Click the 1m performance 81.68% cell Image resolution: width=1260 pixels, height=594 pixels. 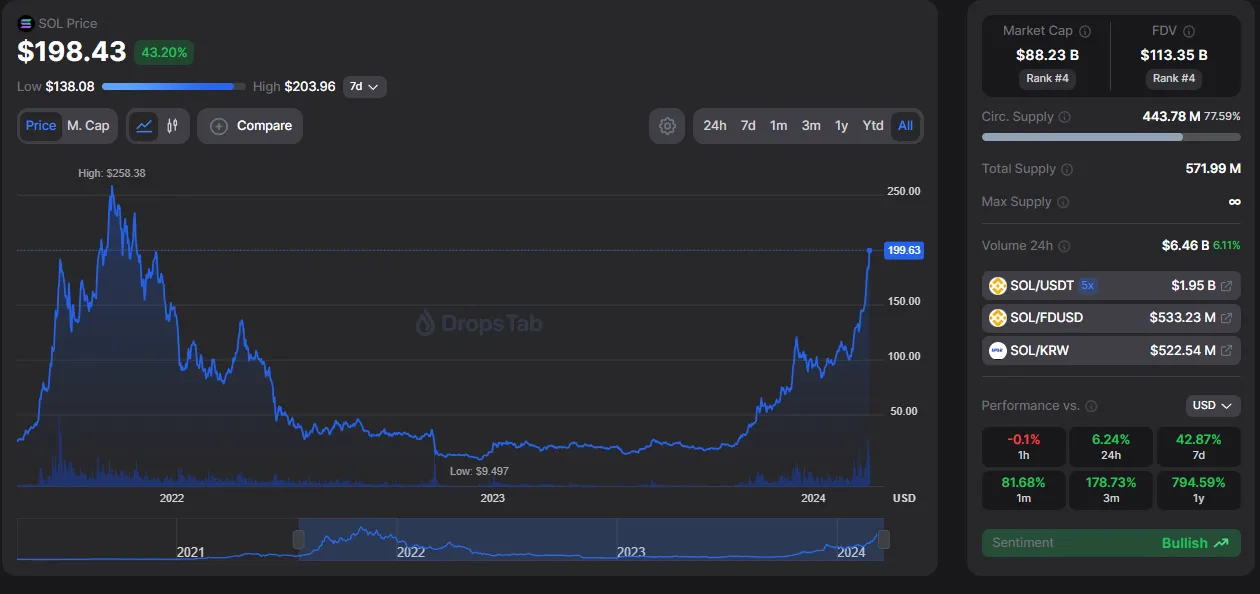pos(1023,489)
